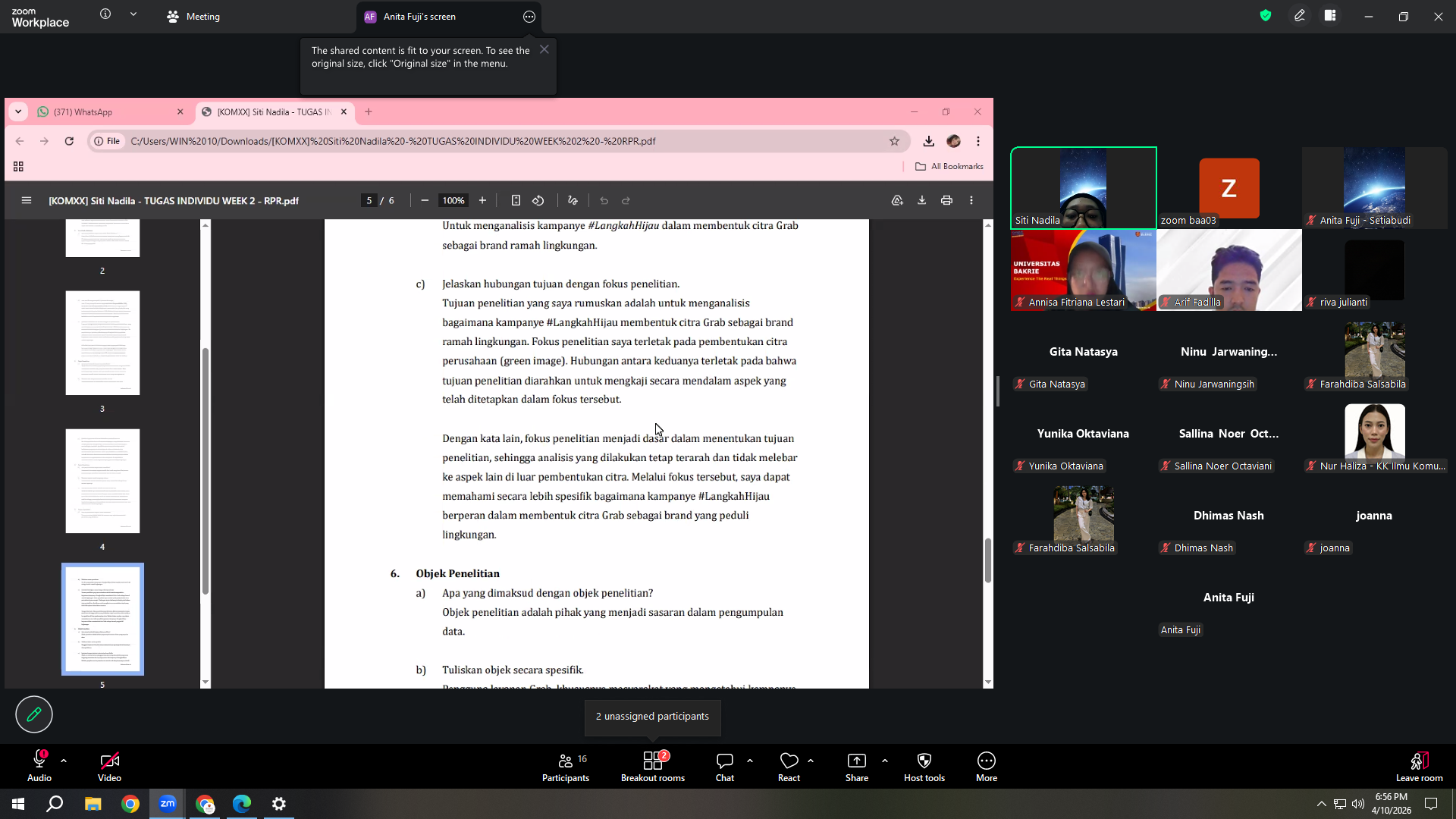The height and width of the screenshot is (819, 1456).
Task: Open File Explorer from the taskbar
Action: click(93, 804)
